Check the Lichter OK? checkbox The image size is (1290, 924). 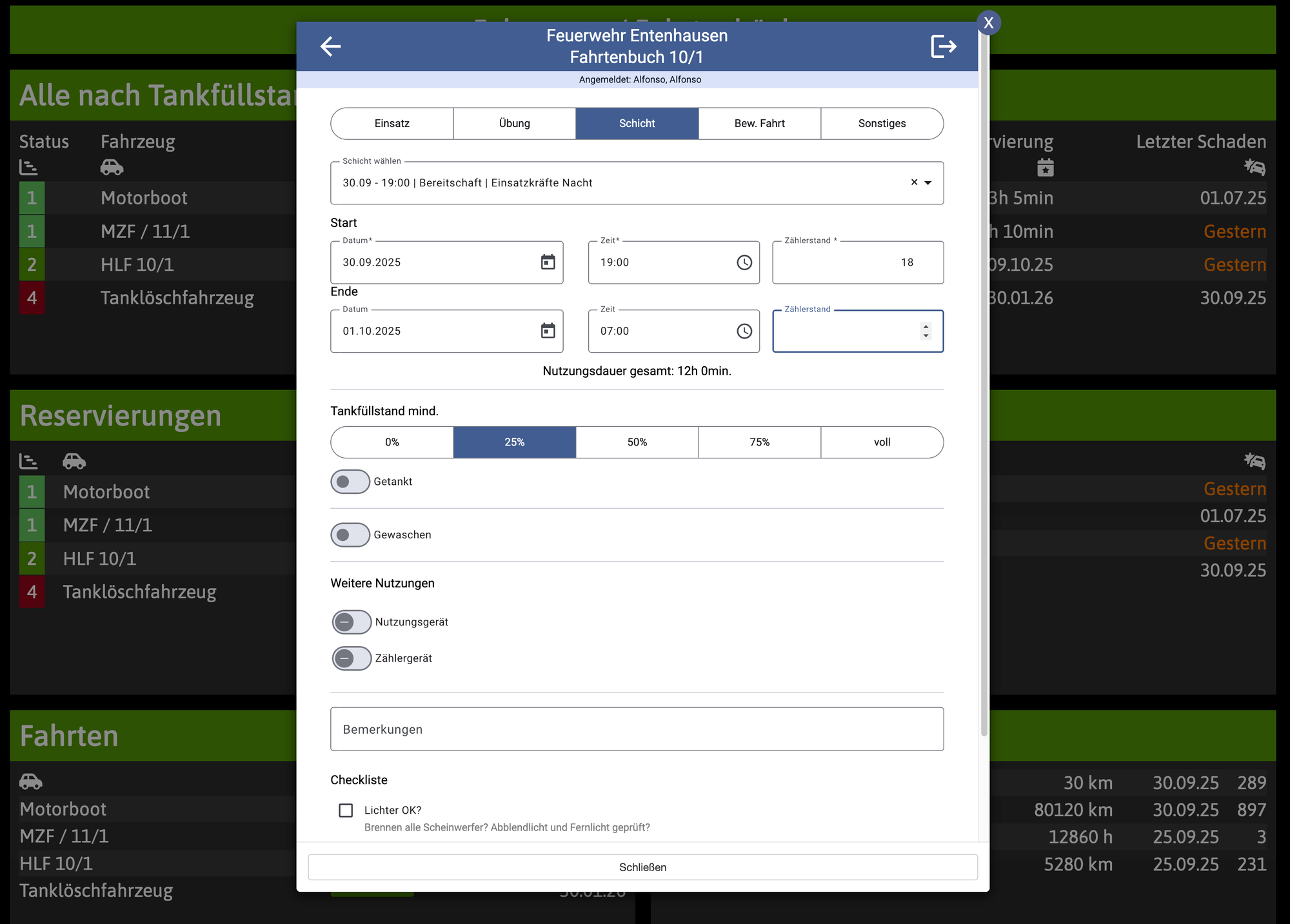point(346,810)
